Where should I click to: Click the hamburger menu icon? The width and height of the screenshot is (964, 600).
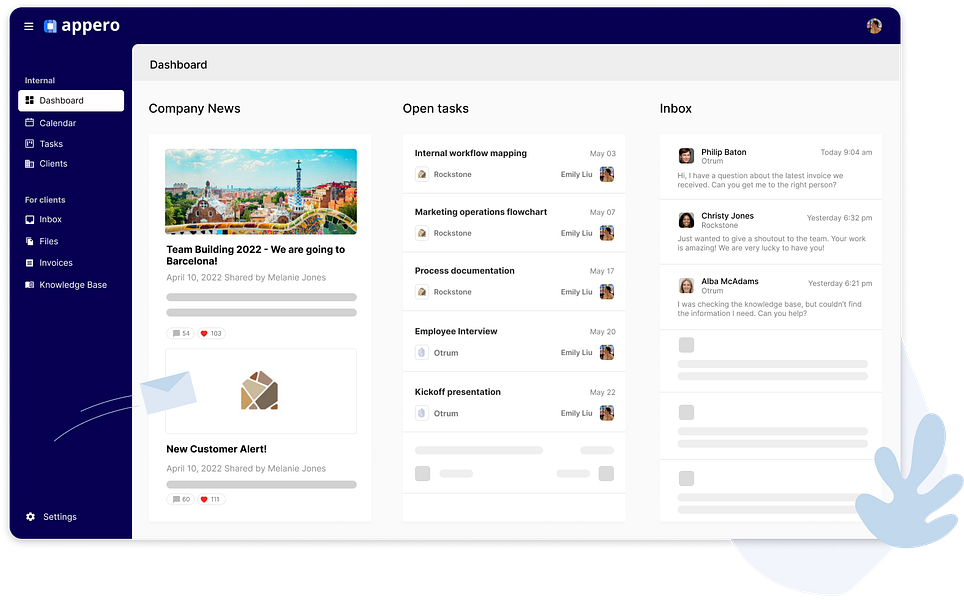coord(28,26)
